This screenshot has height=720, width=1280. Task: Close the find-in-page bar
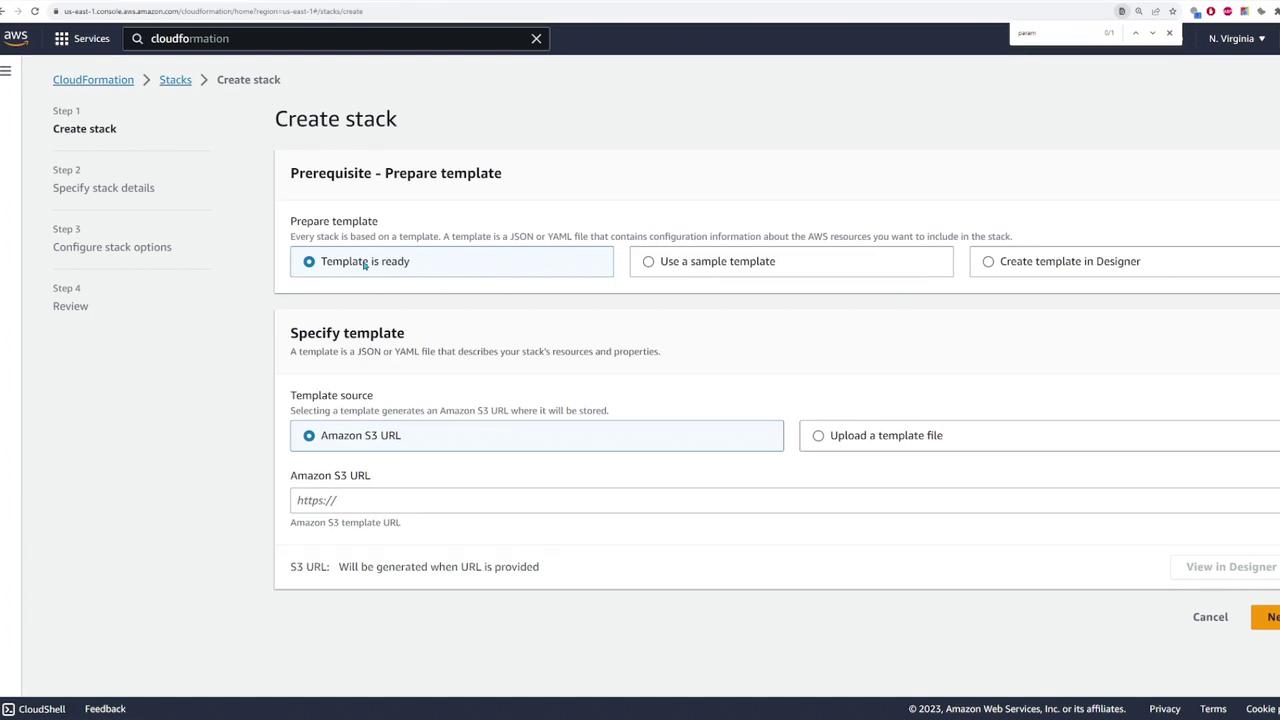(1169, 33)
